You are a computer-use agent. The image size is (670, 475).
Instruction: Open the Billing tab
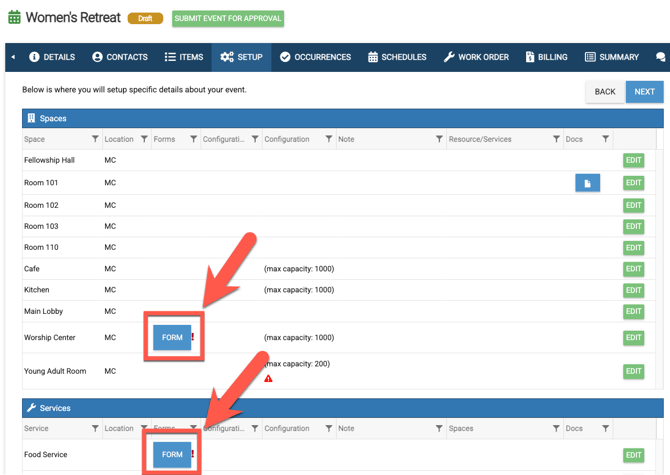click(546, 57)
